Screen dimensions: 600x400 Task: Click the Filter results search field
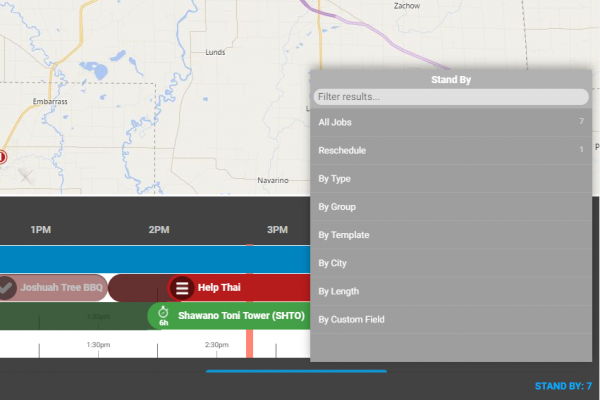click(x=450, y=97)
